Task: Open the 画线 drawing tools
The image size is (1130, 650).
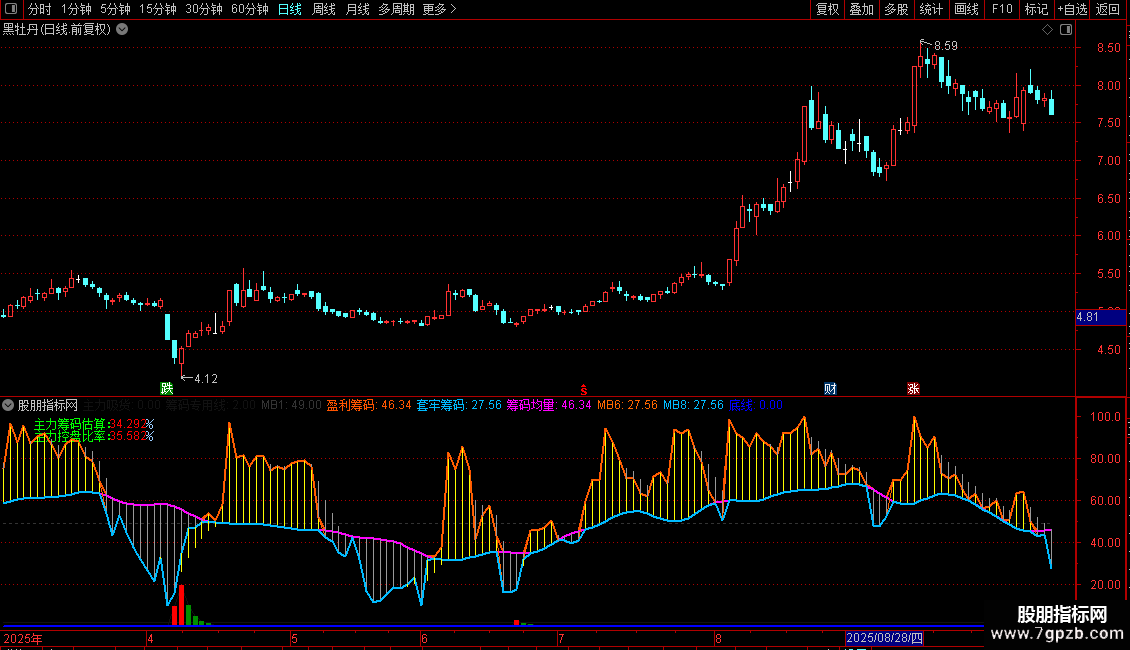Action: [966, 9]
